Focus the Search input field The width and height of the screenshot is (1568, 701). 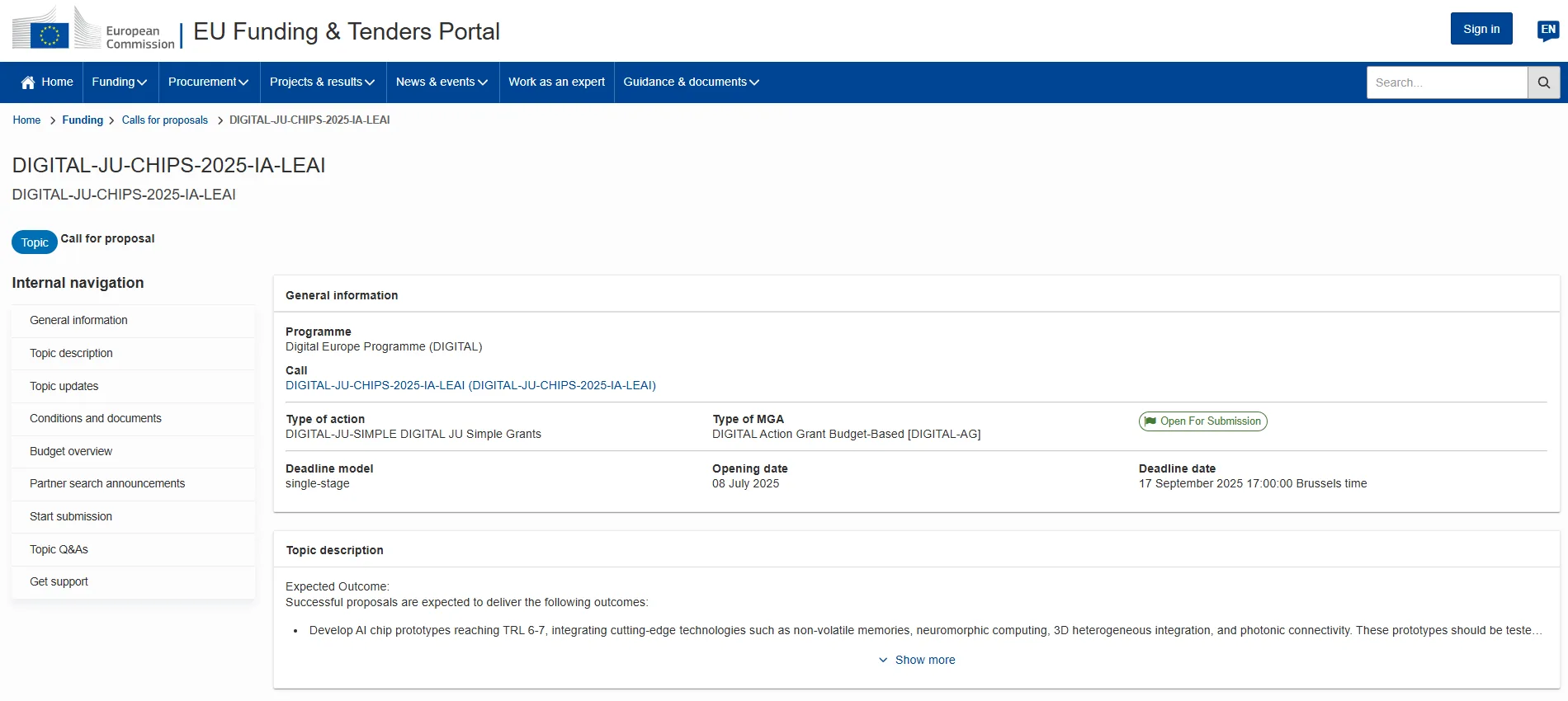pos(1447,82)
